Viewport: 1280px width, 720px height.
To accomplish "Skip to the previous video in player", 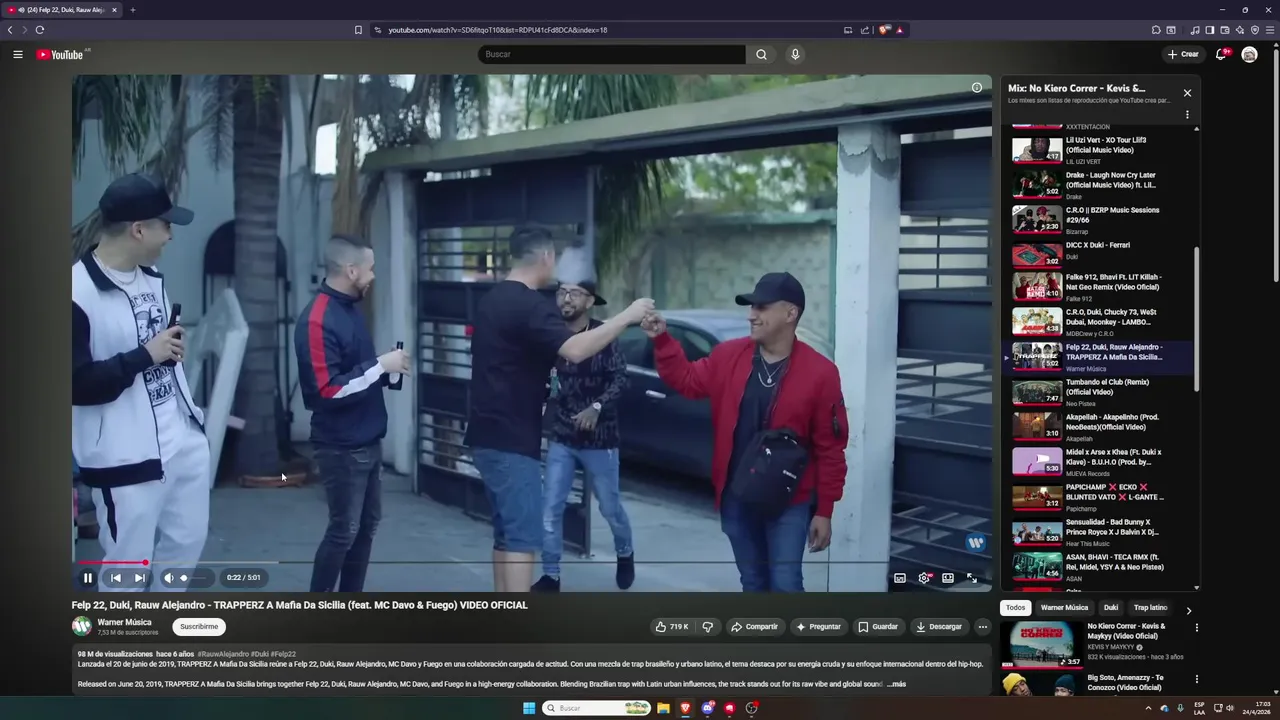I will coord(116,577).
